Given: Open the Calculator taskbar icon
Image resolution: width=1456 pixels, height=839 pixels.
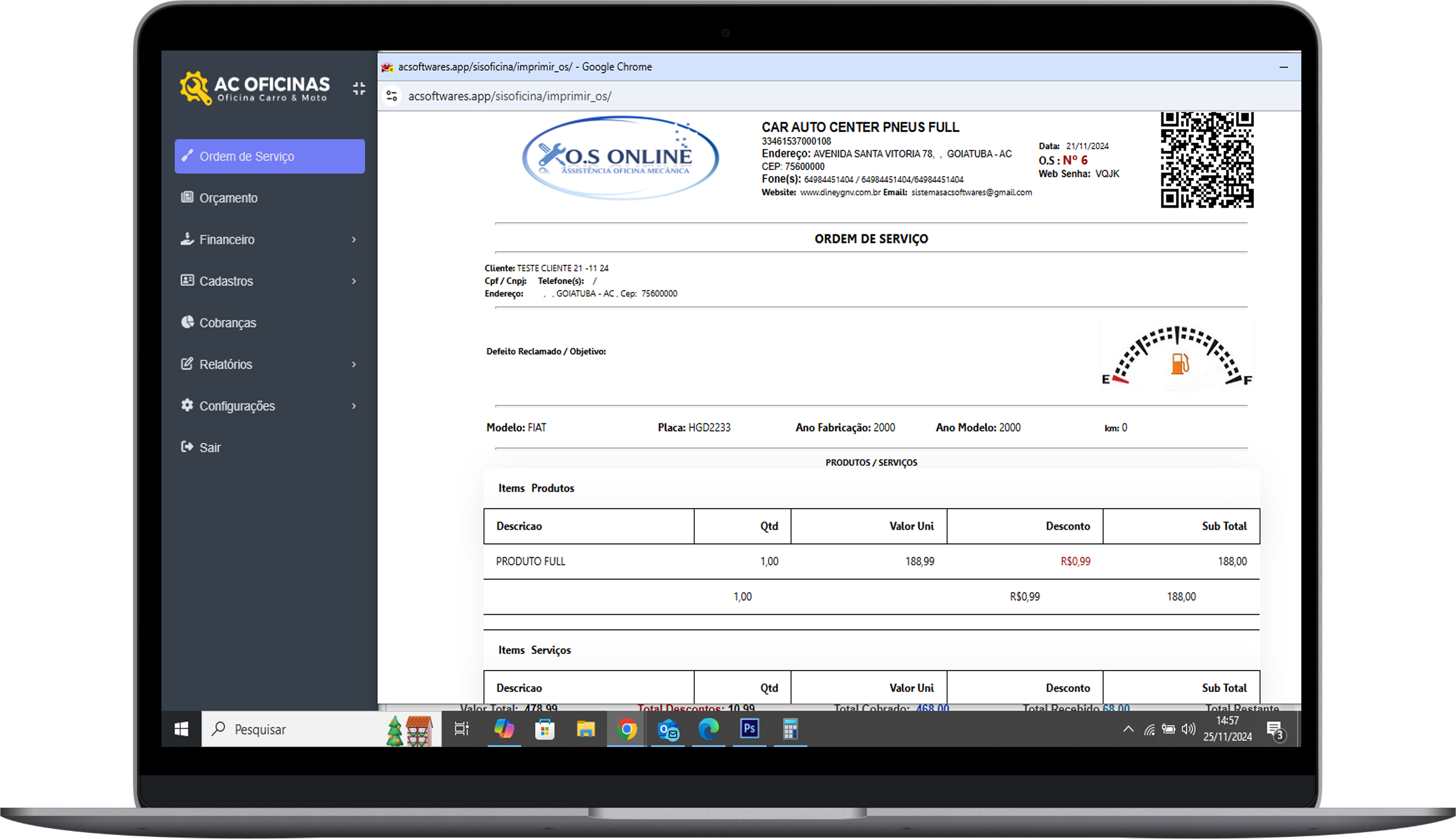Looking at the screenshot, I should [x=790, y=729].
